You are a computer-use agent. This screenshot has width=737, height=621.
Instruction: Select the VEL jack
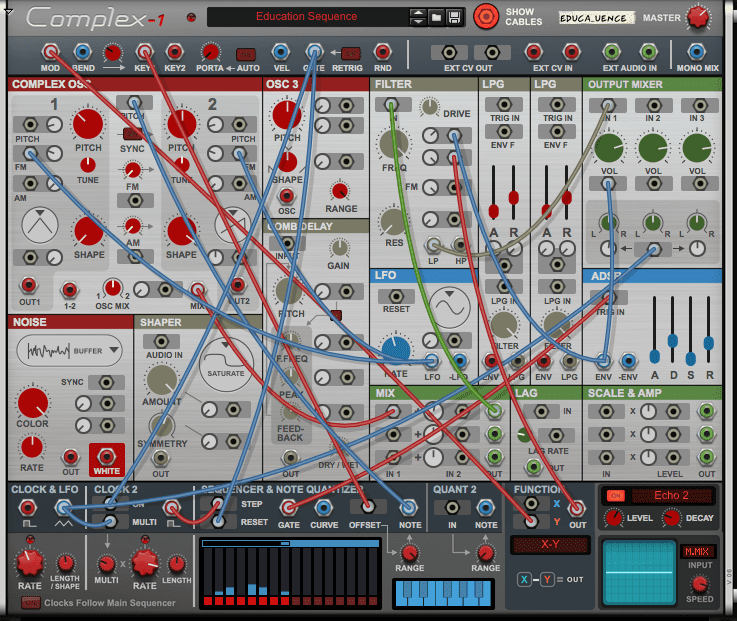tap(281, 52)
